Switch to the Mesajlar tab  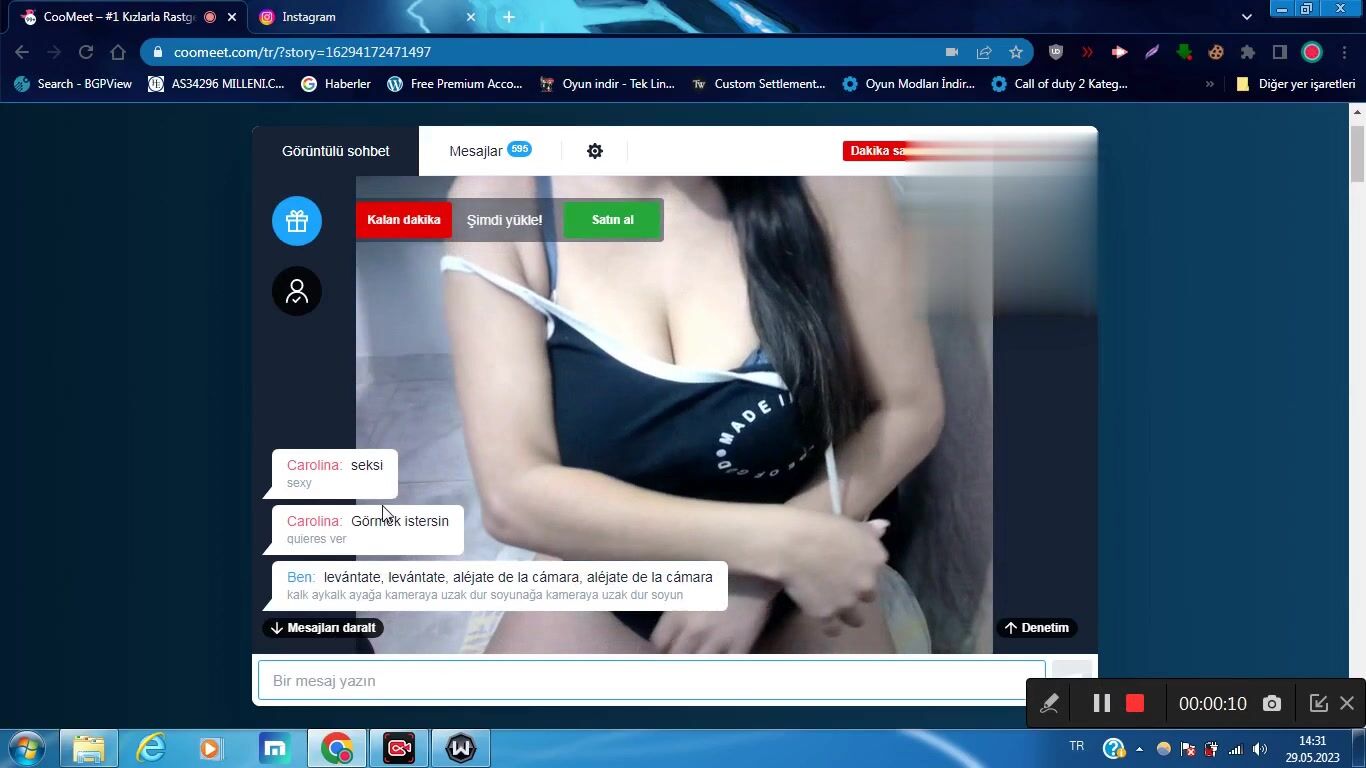477,151
